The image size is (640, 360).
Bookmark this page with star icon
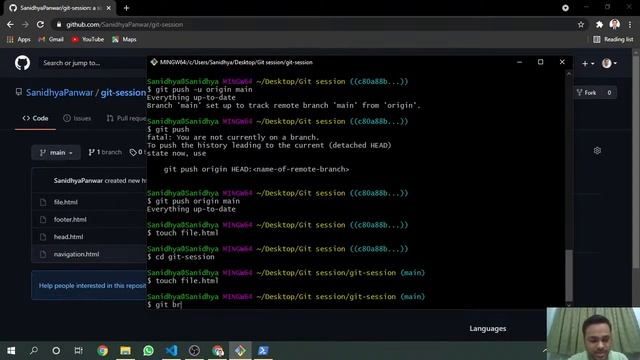click(x=581, y=24)
